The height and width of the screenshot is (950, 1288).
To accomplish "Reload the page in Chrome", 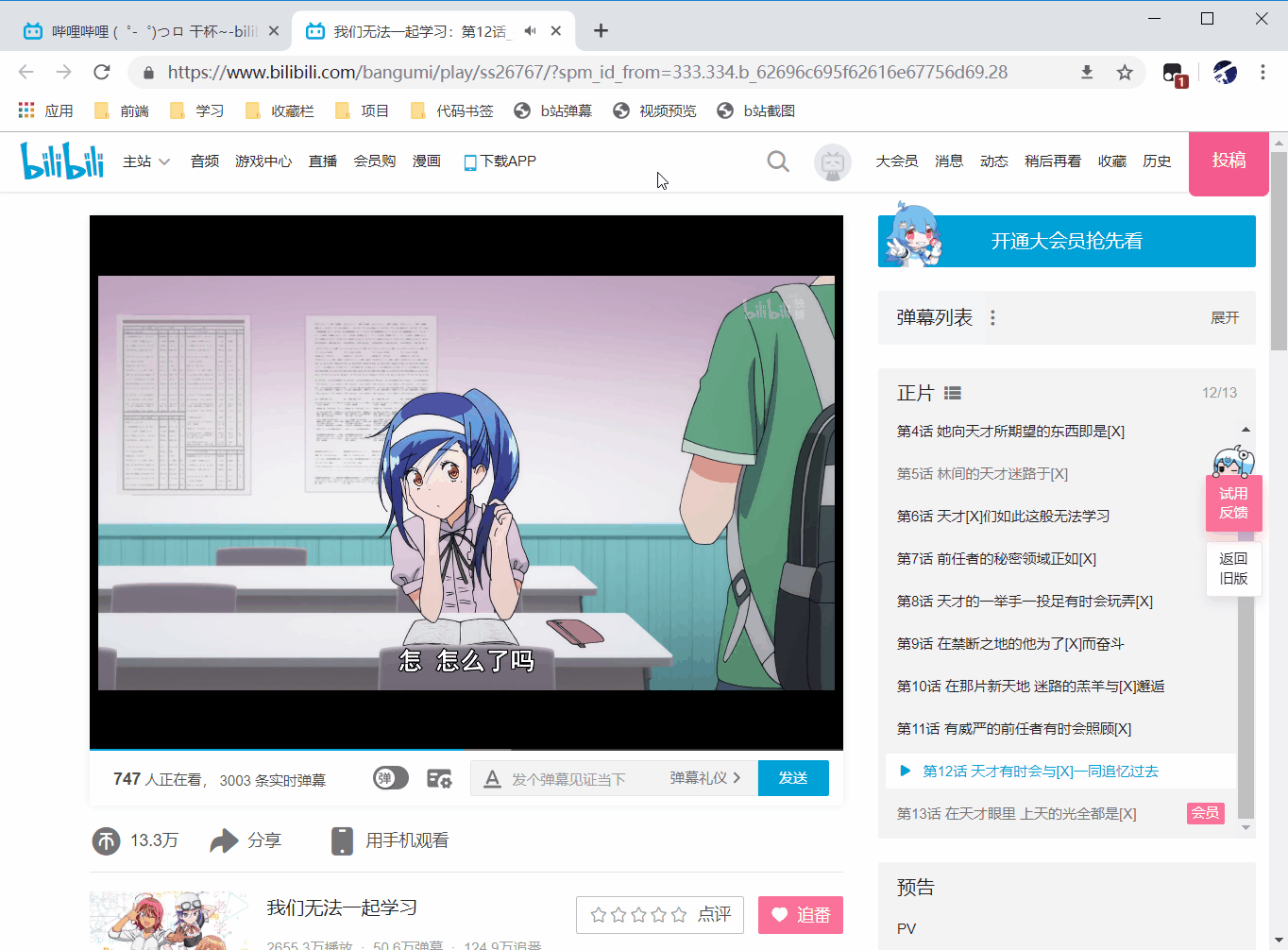I will 102,72.
